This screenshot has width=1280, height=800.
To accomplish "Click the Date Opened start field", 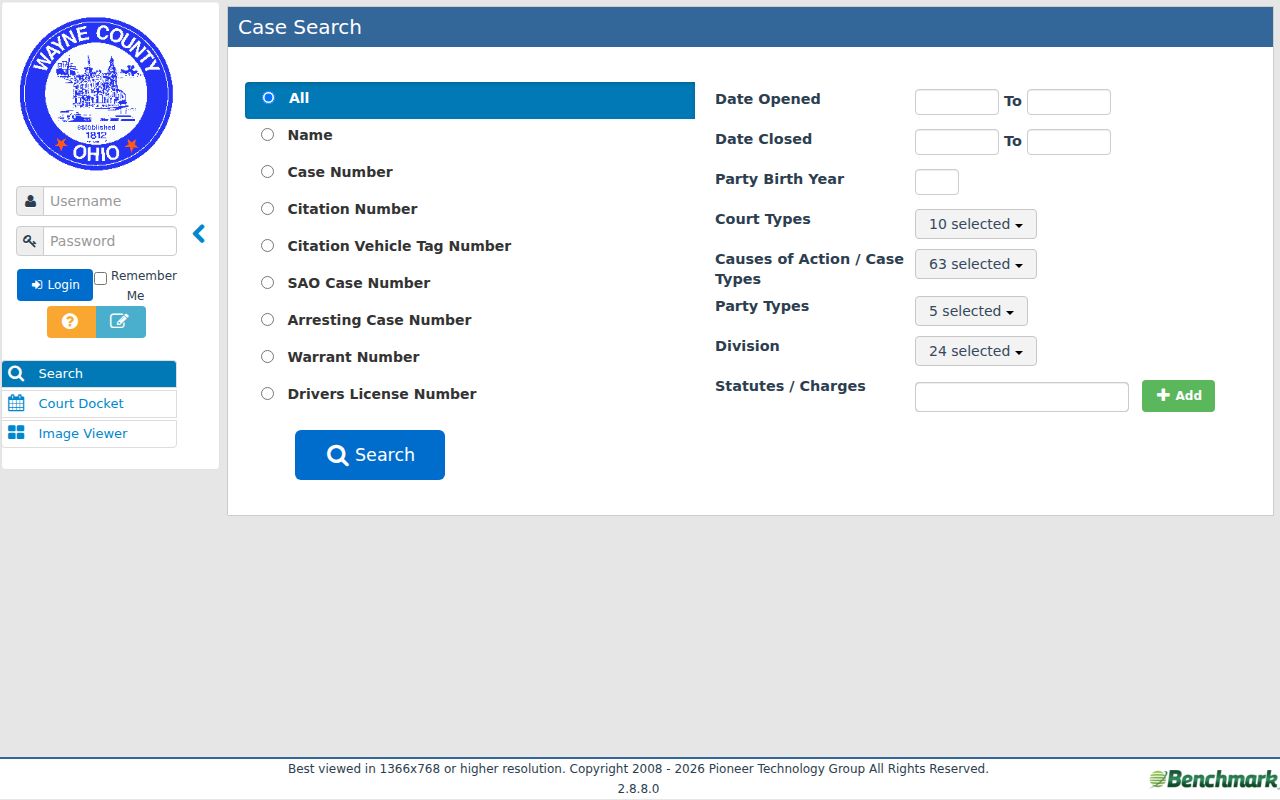I will pyautogui.click(x=957, y=102).
